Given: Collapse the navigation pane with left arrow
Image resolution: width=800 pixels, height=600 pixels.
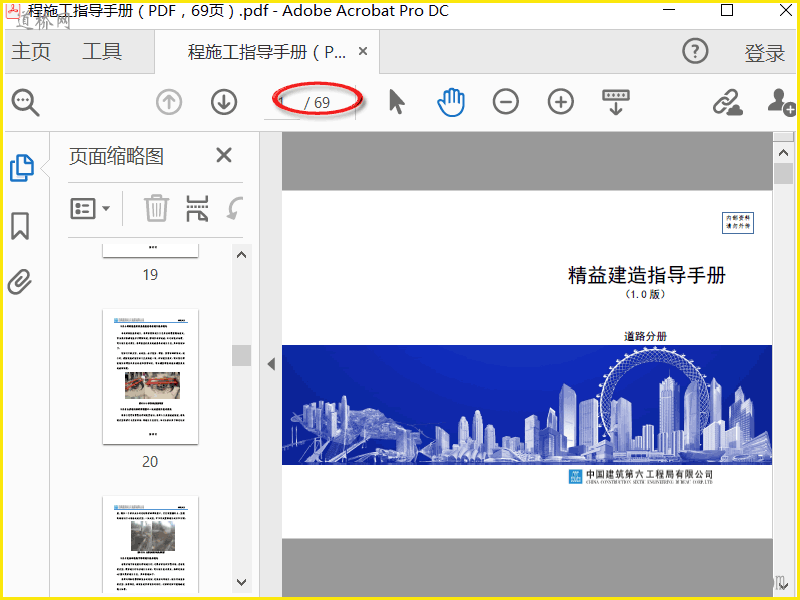Looking at the screenshot, I should pyautogui.click(x=271, y=364).
